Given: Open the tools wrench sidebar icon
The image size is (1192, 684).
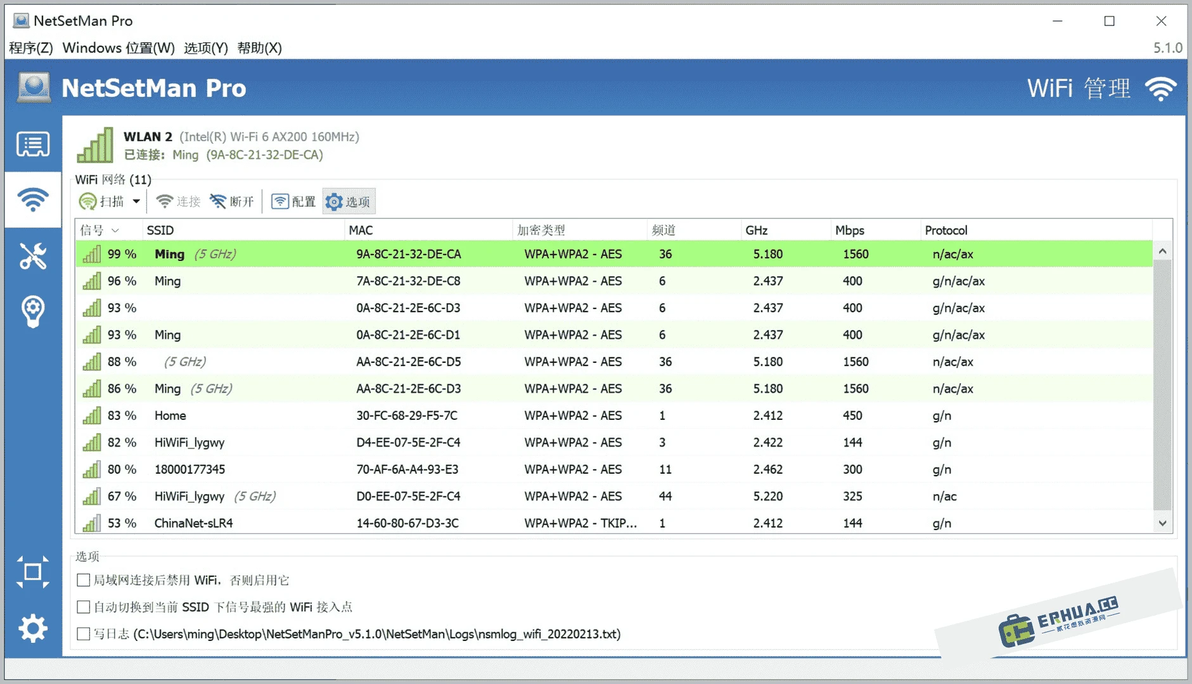Looking at the screenshot, I should (33, 256).
